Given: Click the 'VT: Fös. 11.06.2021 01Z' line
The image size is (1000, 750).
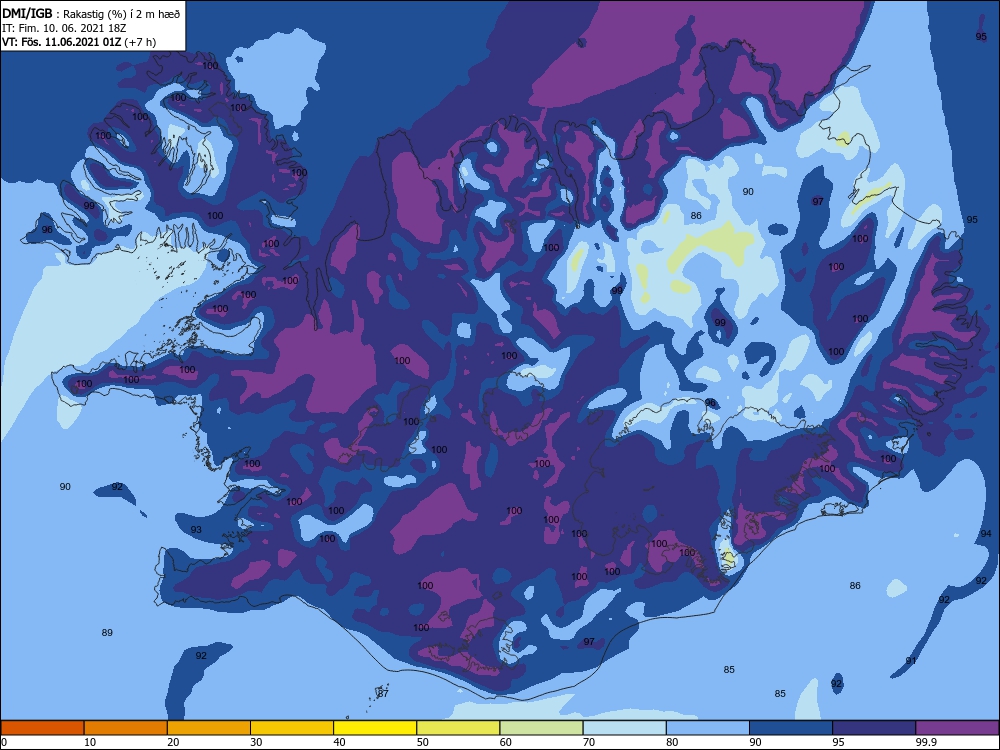Looking at the screenshot, I should tap(61, 43).
